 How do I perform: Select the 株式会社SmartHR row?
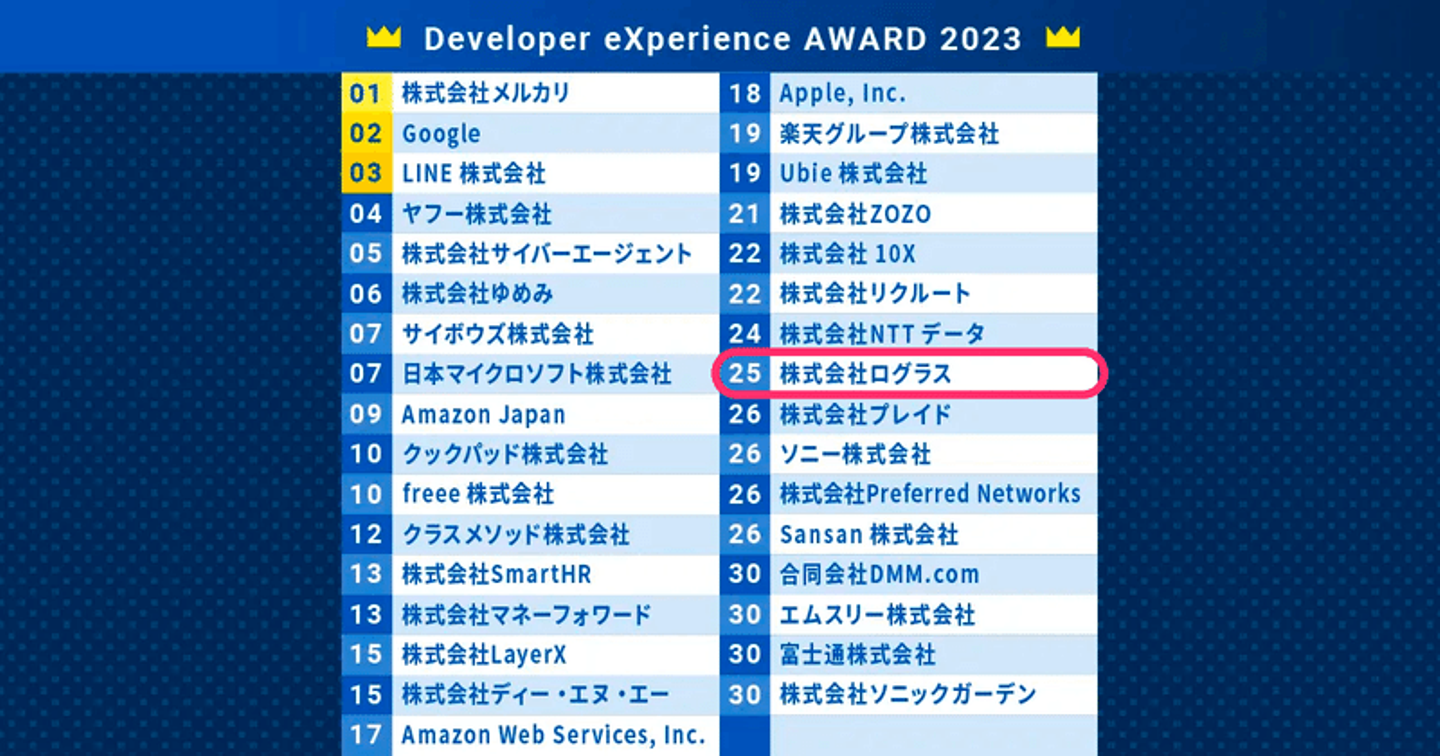coord(530,574)
